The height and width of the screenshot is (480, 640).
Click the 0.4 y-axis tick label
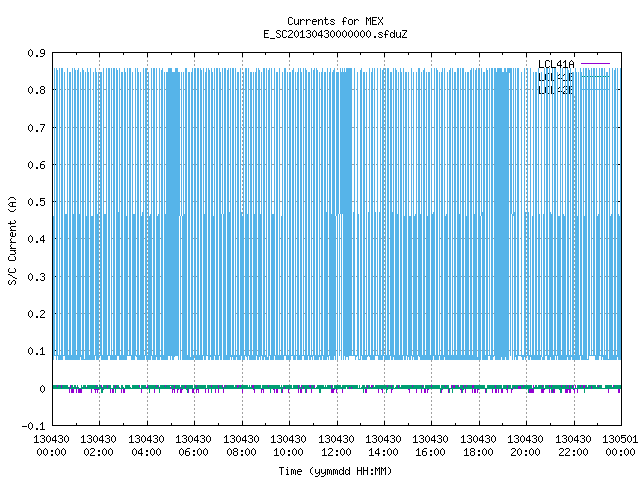pos(36,239)
